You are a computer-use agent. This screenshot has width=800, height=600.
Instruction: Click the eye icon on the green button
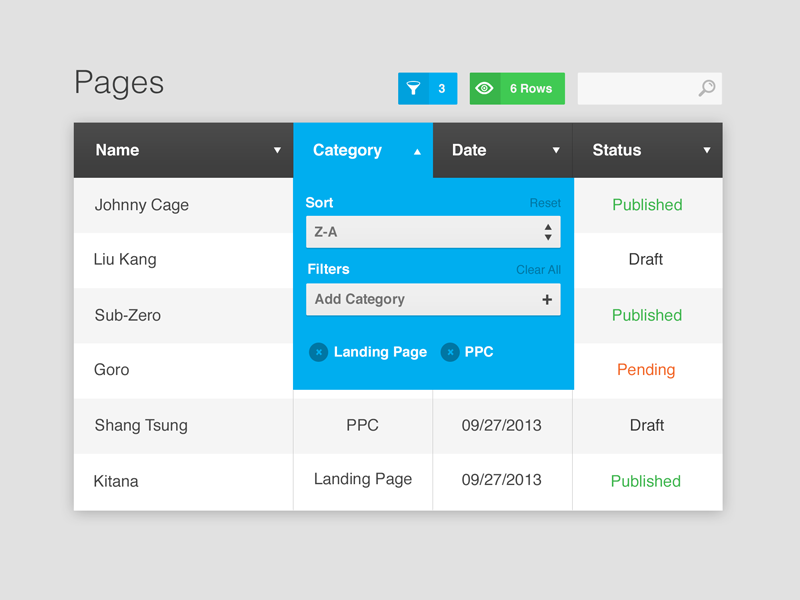coord(485,88)
